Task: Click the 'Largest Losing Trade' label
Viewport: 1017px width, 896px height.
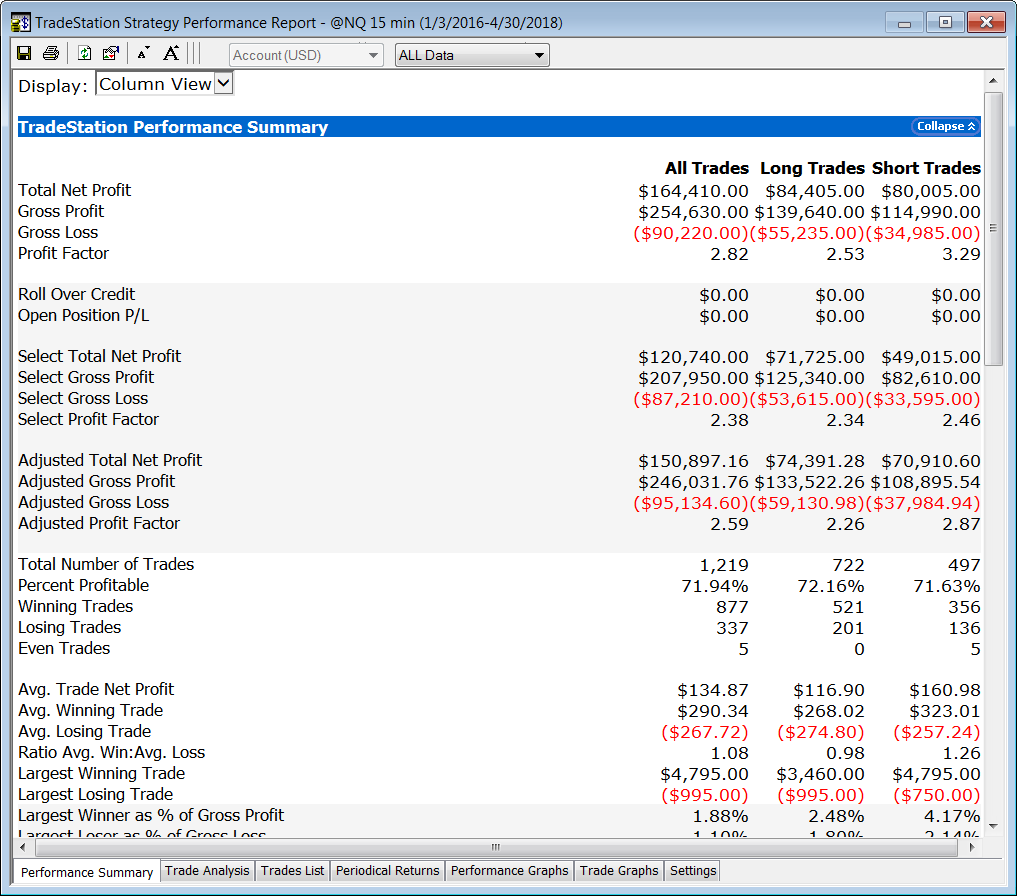Action: click(96, 794)
